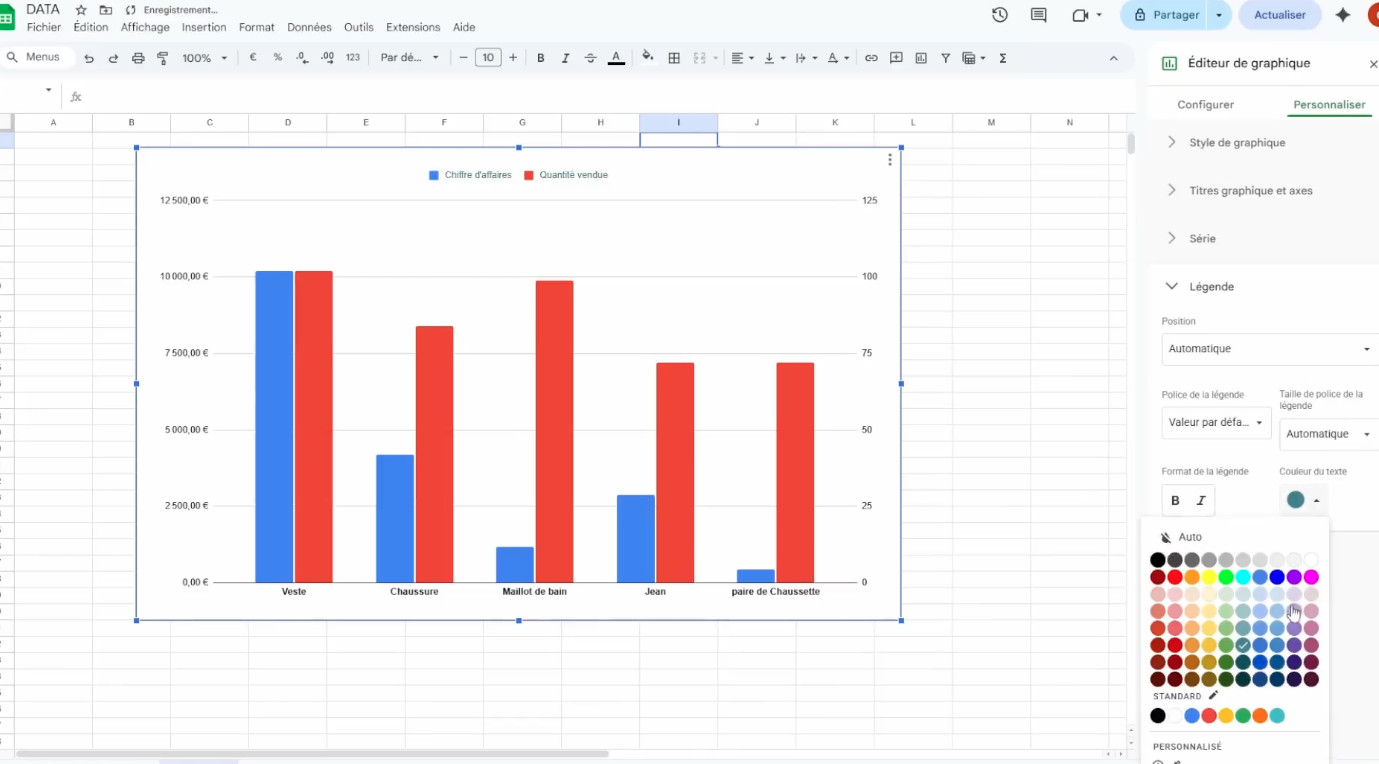
Task: Click font size field showing 10
Action: coord(488,58)
